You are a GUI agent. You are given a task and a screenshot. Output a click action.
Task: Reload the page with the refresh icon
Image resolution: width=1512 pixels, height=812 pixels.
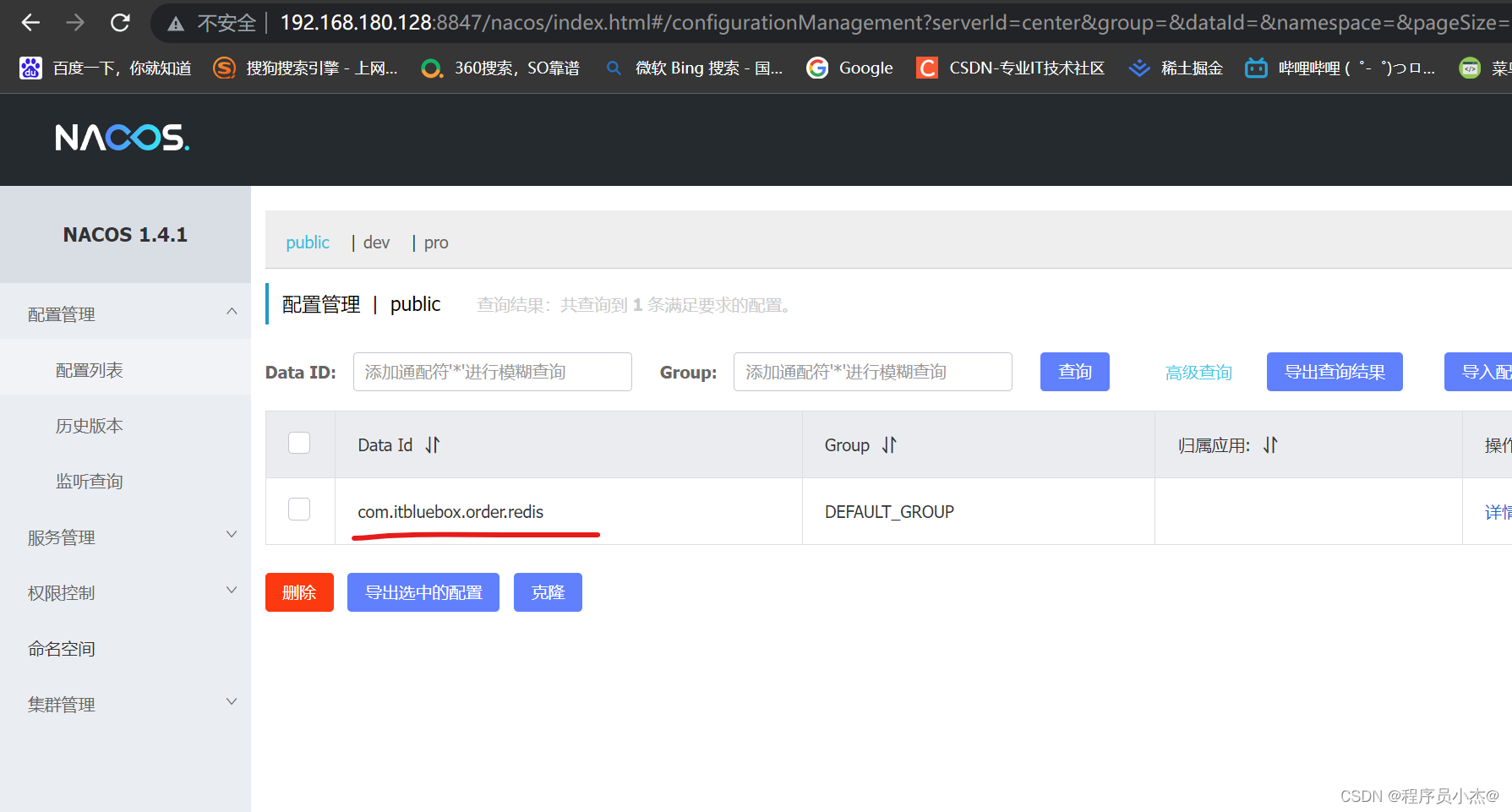pyautogui.click(x=120, y=23)
